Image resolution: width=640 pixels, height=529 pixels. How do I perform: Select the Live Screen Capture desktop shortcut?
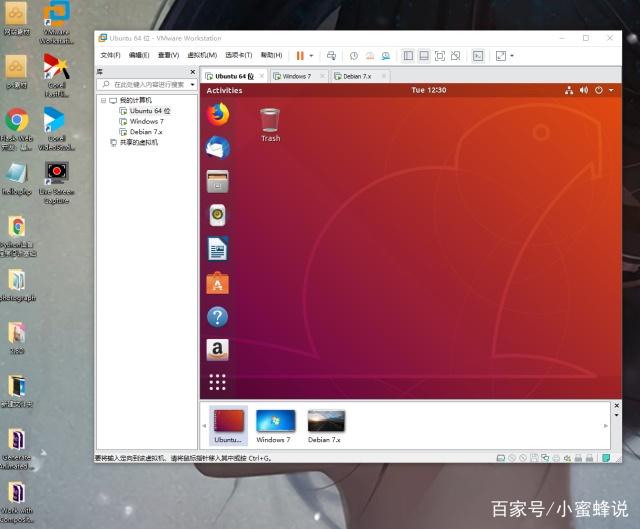pos(56,182)
